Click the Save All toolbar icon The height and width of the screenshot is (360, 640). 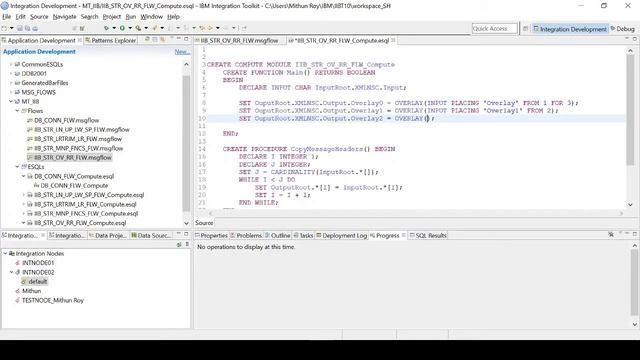pyautogui.click(x=27, y=28)
